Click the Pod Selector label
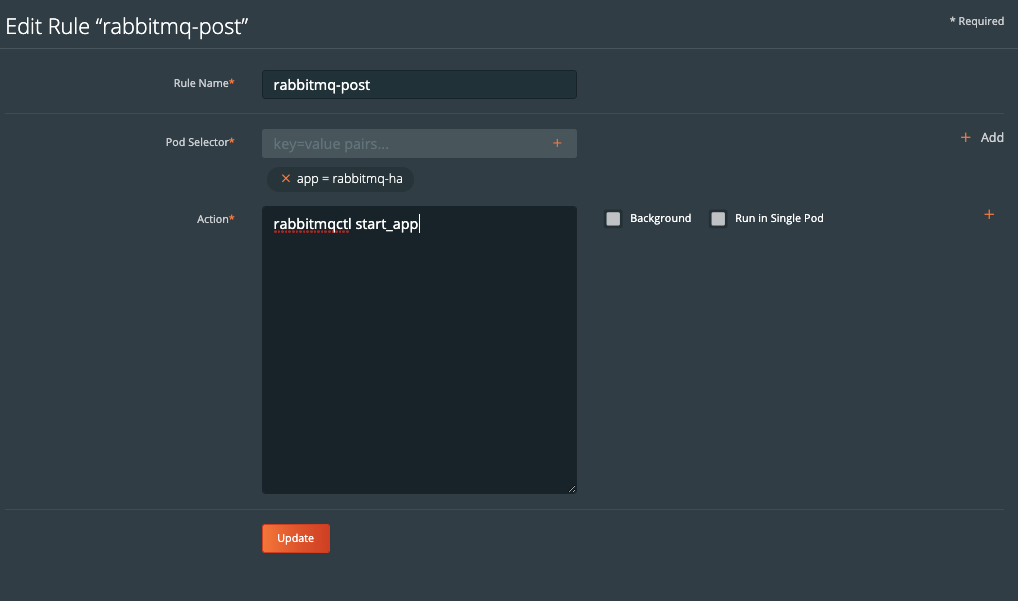The width and height of the screenshot is (1018, 601). point(198,143)
